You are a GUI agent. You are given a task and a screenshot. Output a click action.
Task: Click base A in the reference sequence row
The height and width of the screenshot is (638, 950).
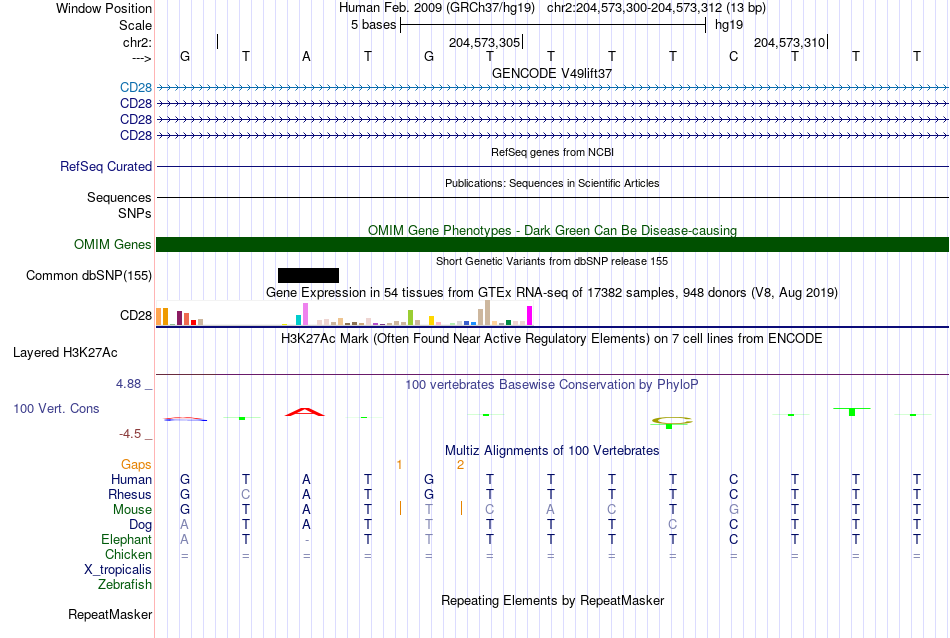[x=307, y=56]
